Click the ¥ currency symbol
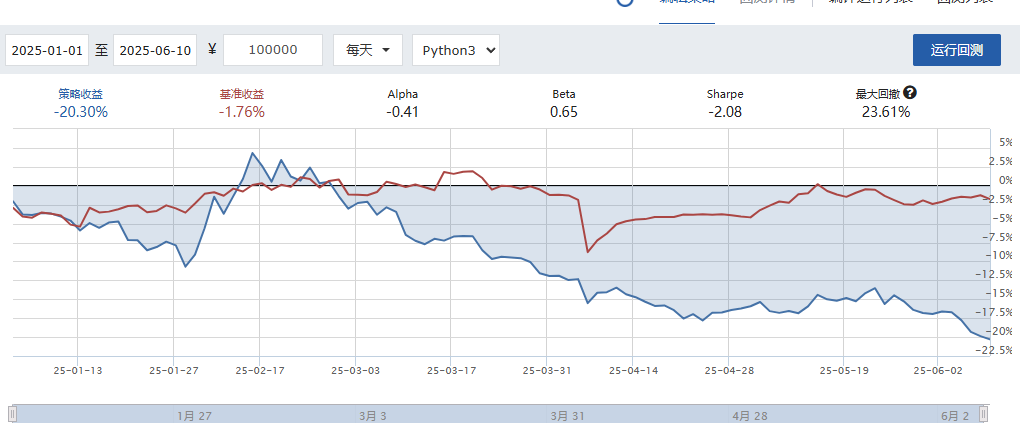The width and height of the screenshot is (1020, 423). 212,50
